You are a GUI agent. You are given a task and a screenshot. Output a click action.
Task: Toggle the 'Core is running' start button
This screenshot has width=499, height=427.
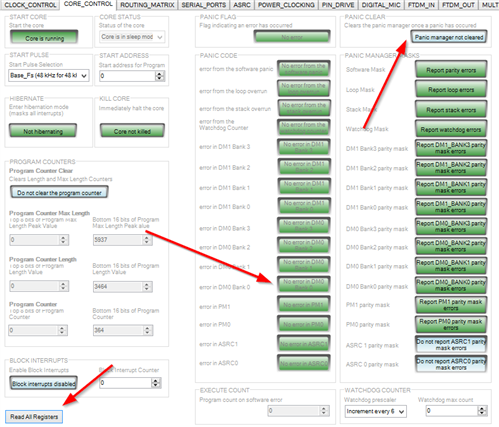pos(44,37)
